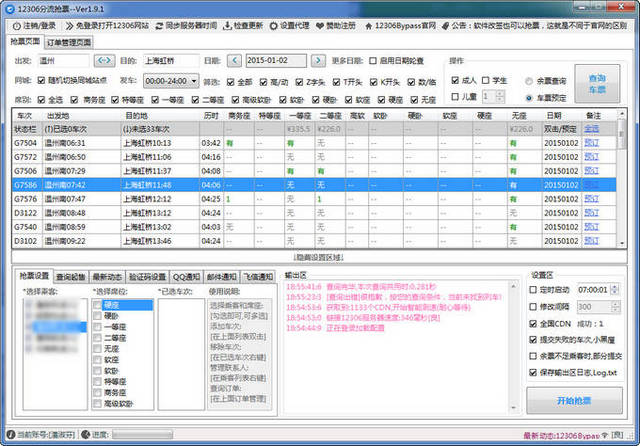The width and height of the screenshot is (640, 446).
Task: Toggle the 成人 passenger checkbox
Action: 455,80
